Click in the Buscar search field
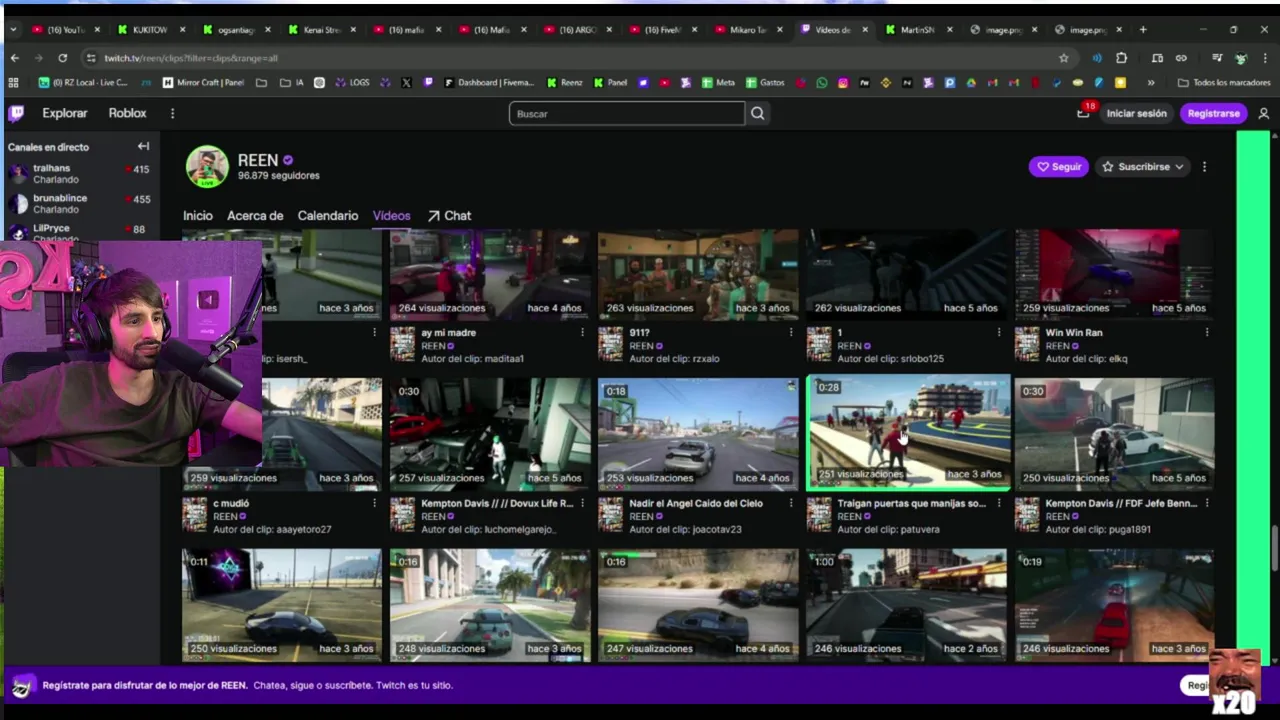The image size is (1280, 720). pyautogui.click(x=626, y=113)
